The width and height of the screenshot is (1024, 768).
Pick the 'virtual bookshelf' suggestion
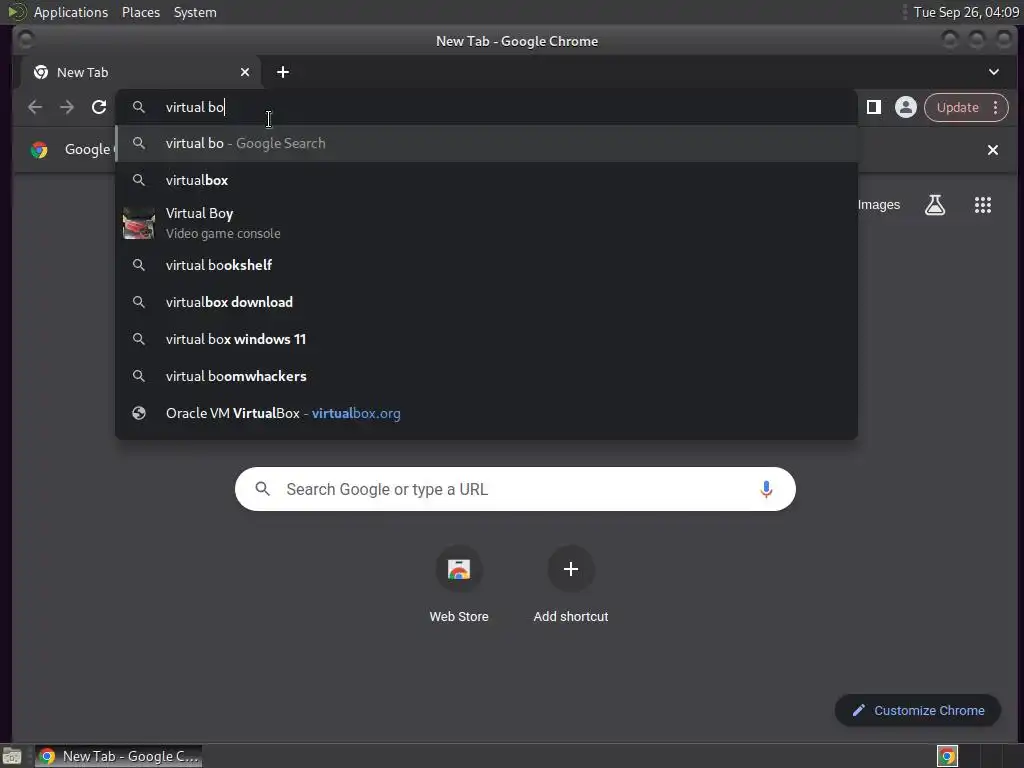486,265
